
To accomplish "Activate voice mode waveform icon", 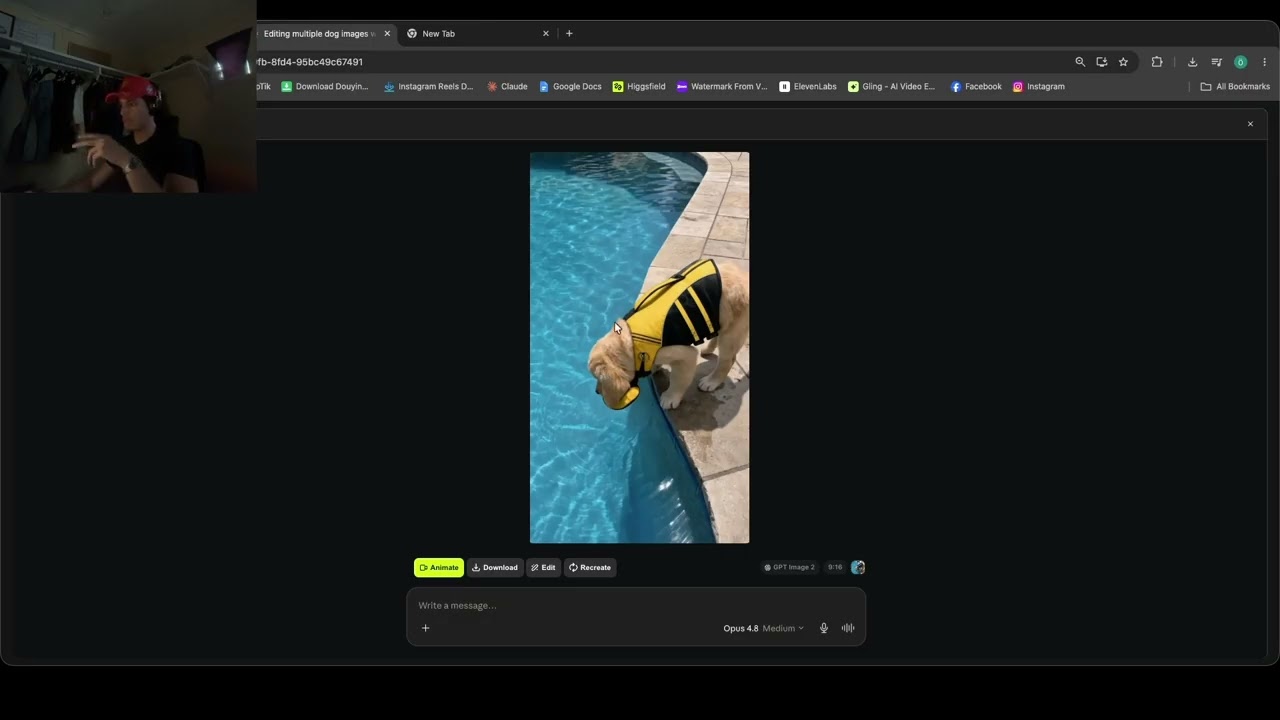I will tap(848, 628).
